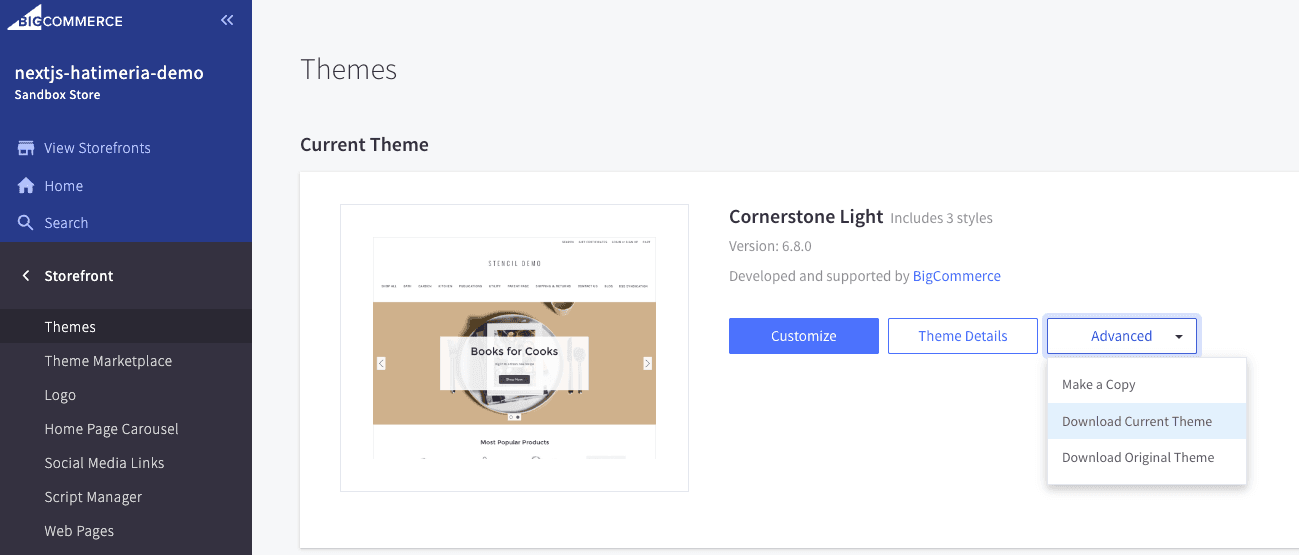Navigate to Script Manager
The width and height of the screenshot is (1299, 555).
pyautogui.click(x=93, y=497)
